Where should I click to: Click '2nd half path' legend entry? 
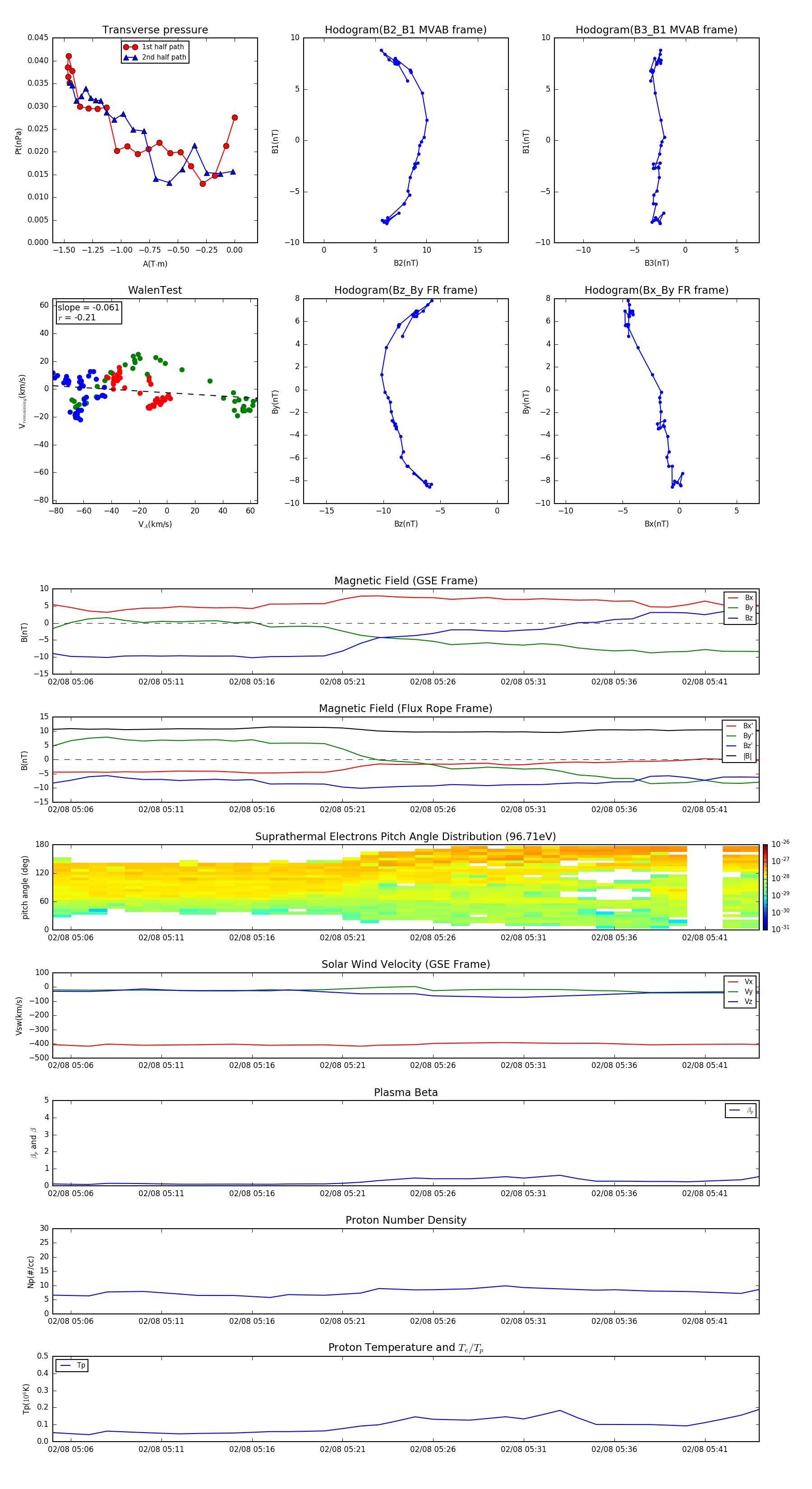coord(154,57)
